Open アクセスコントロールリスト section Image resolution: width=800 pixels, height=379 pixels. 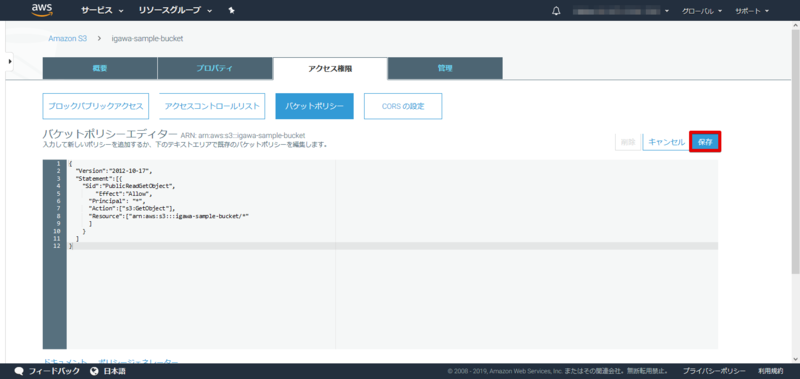pos(212,106)
